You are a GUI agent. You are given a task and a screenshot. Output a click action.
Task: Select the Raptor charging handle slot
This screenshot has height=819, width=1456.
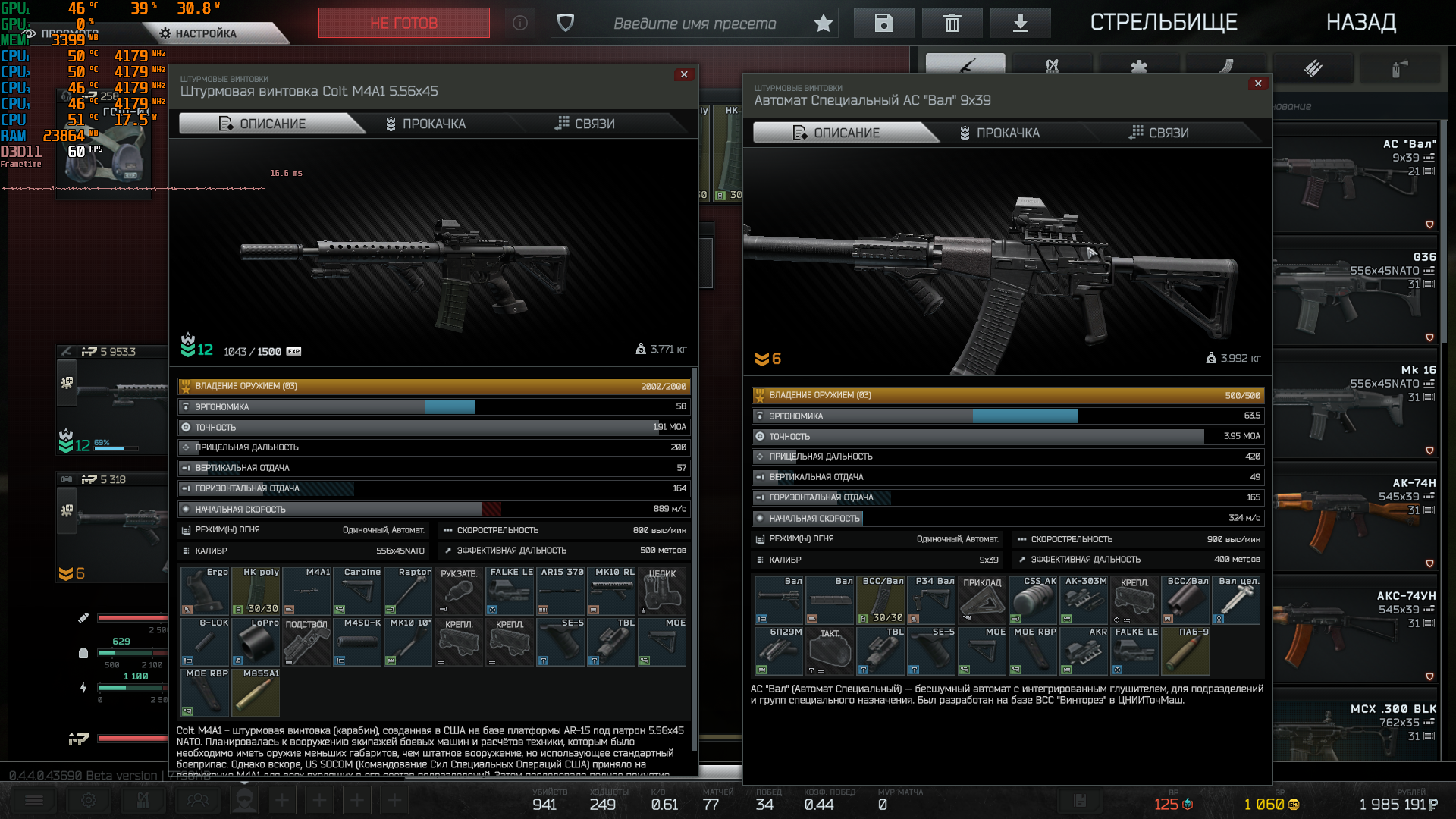point(408,591)
